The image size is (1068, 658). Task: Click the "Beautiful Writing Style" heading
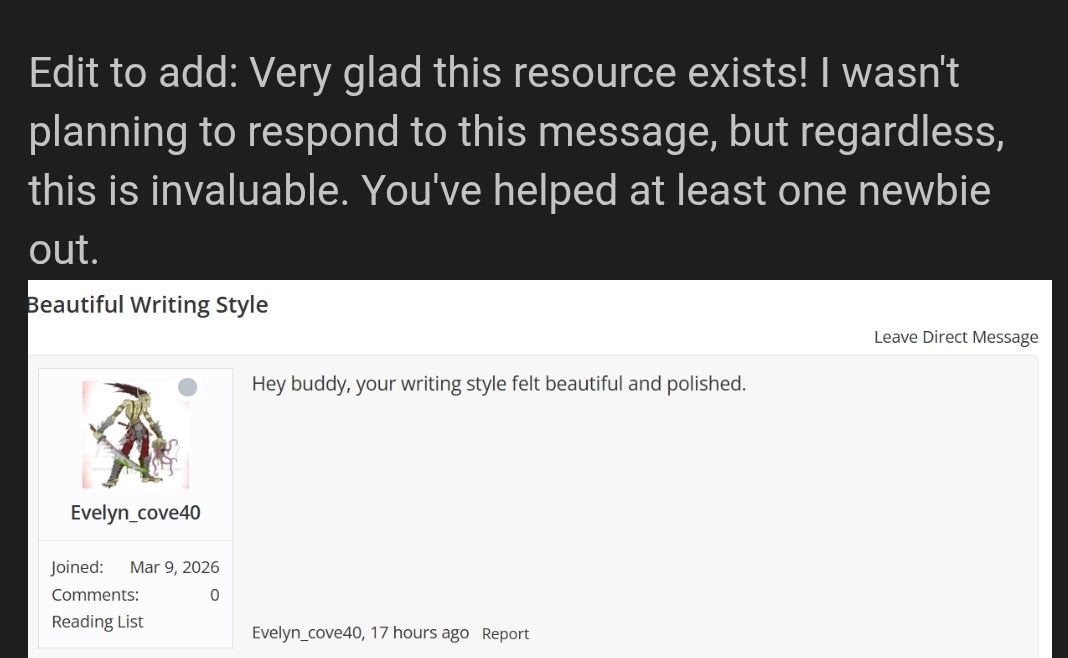click(148, 305)
